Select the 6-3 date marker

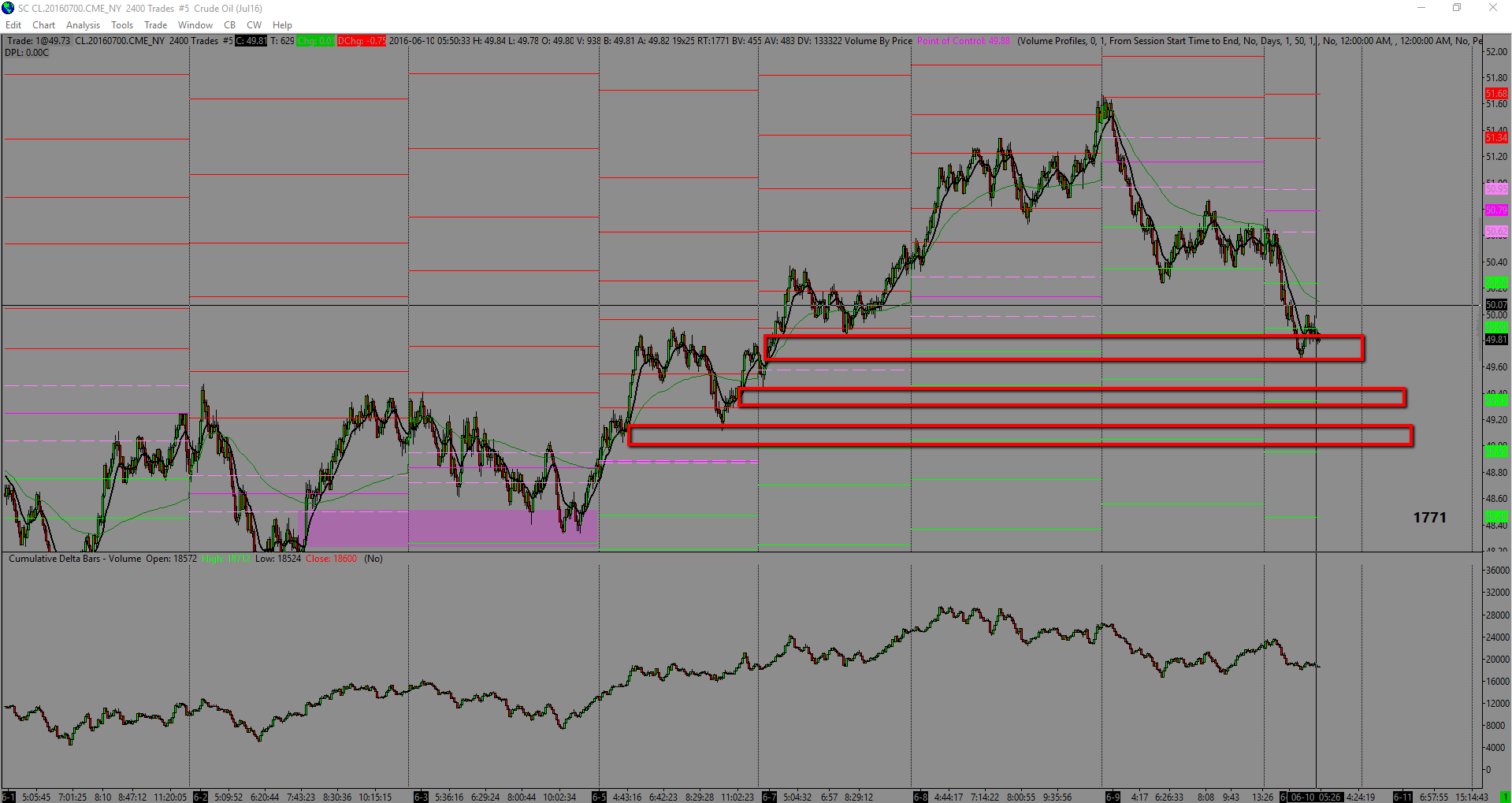421,797
